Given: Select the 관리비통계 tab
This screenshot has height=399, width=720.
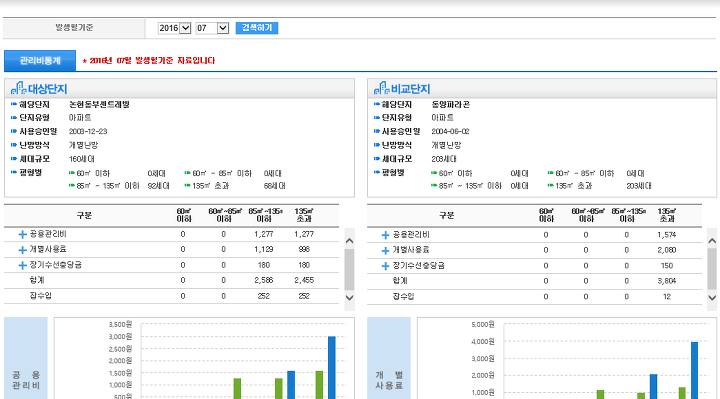Looking at the screenshot, I should 40,61.
